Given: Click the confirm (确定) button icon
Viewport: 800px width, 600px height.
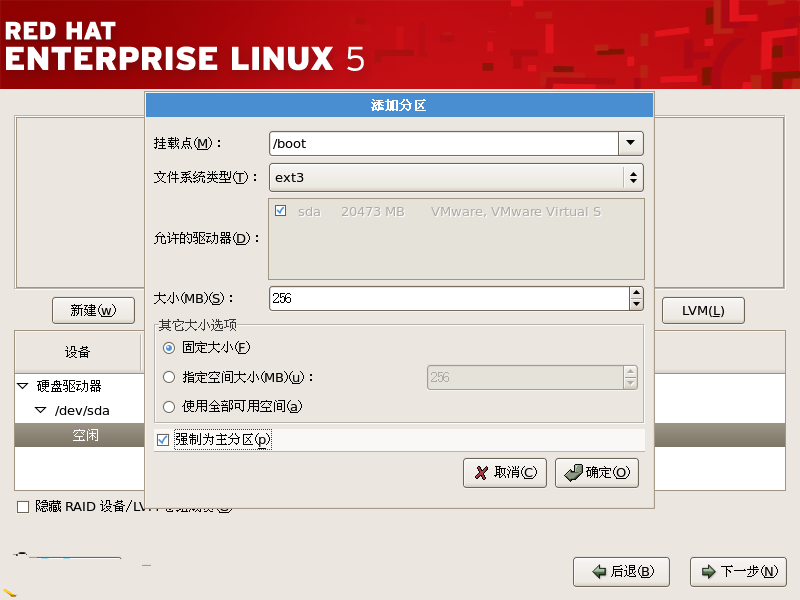Looking at the screenshot, I should coord(573,473).
